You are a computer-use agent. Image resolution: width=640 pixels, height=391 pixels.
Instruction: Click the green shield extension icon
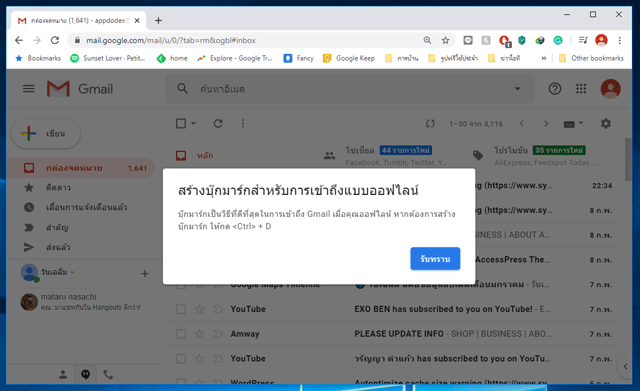coord(521,40)
